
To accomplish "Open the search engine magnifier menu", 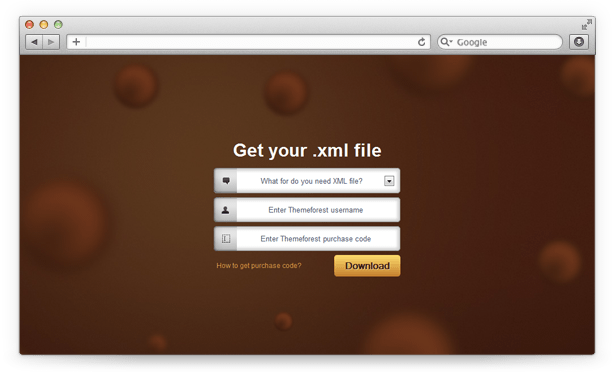I will (x=446, y=42).
